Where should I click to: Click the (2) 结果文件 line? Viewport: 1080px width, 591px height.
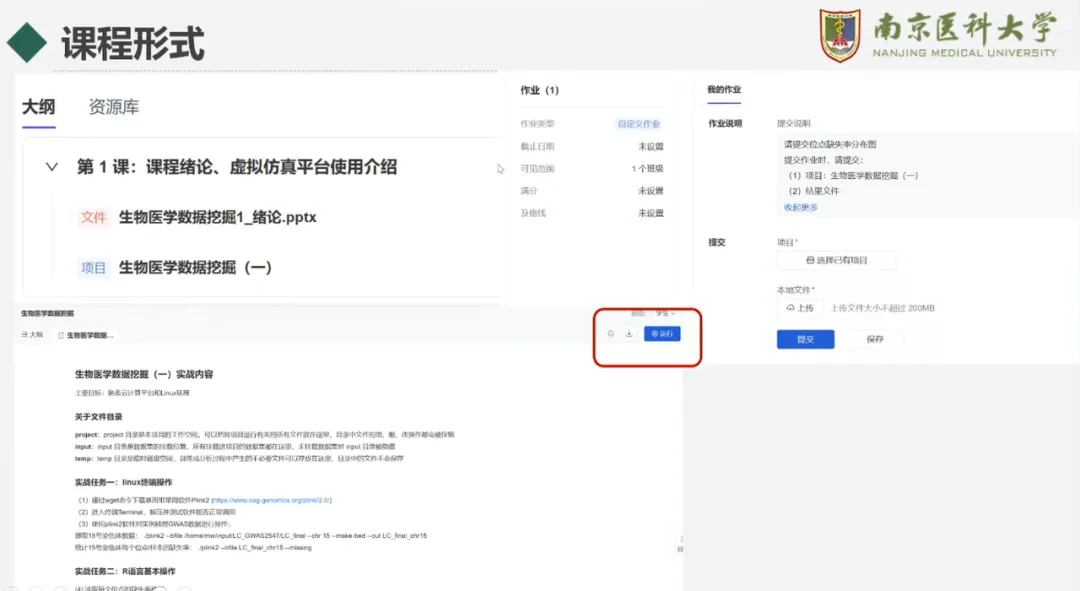[813, 191]
